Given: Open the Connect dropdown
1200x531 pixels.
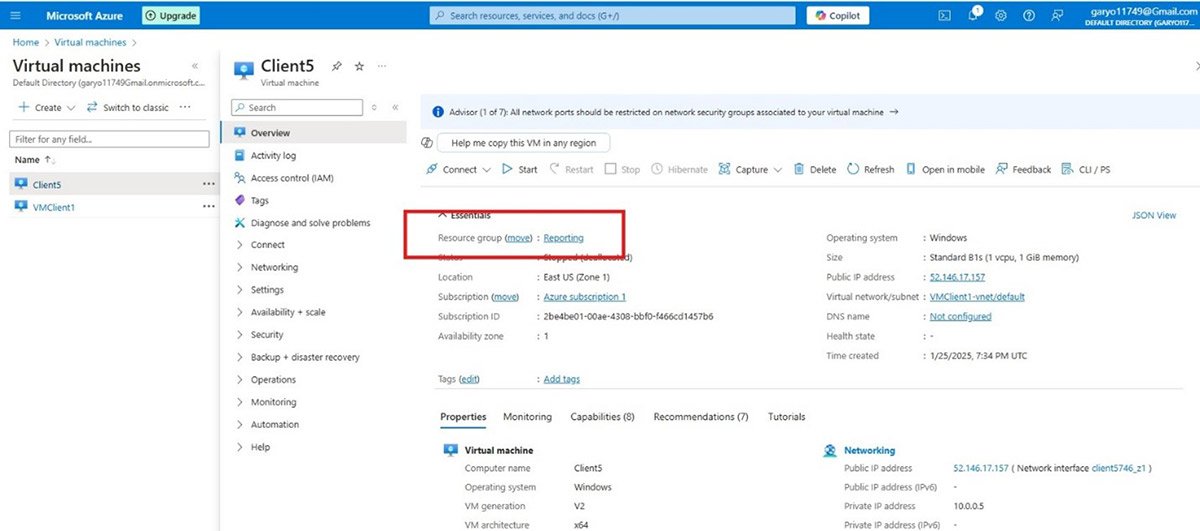Looking at the screenshot, I should (x=459, y=169).
